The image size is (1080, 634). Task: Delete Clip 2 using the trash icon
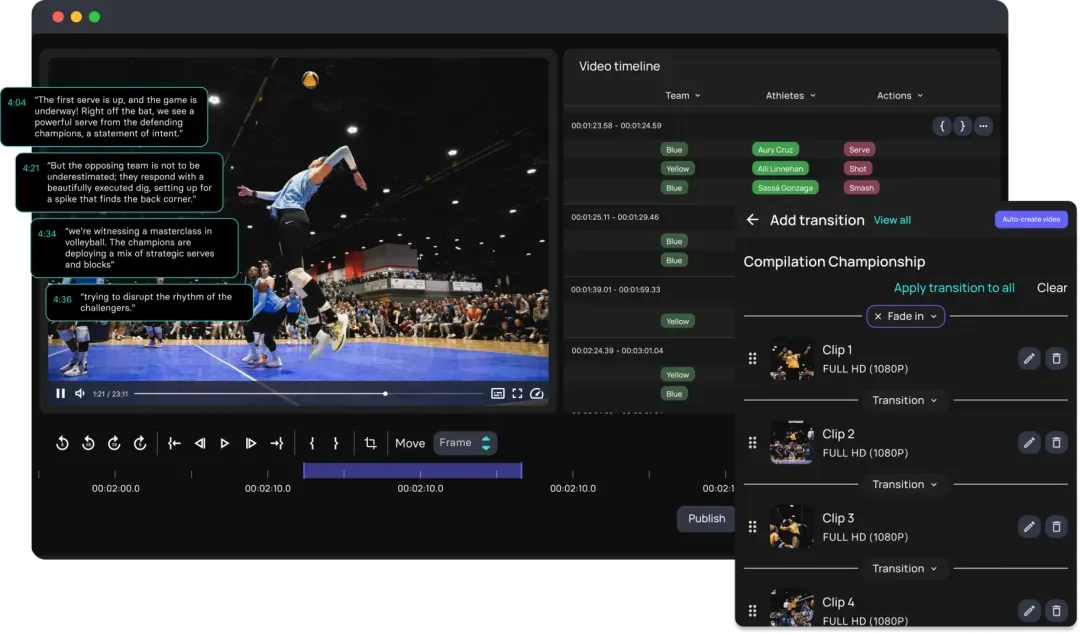pos(1056,442)
